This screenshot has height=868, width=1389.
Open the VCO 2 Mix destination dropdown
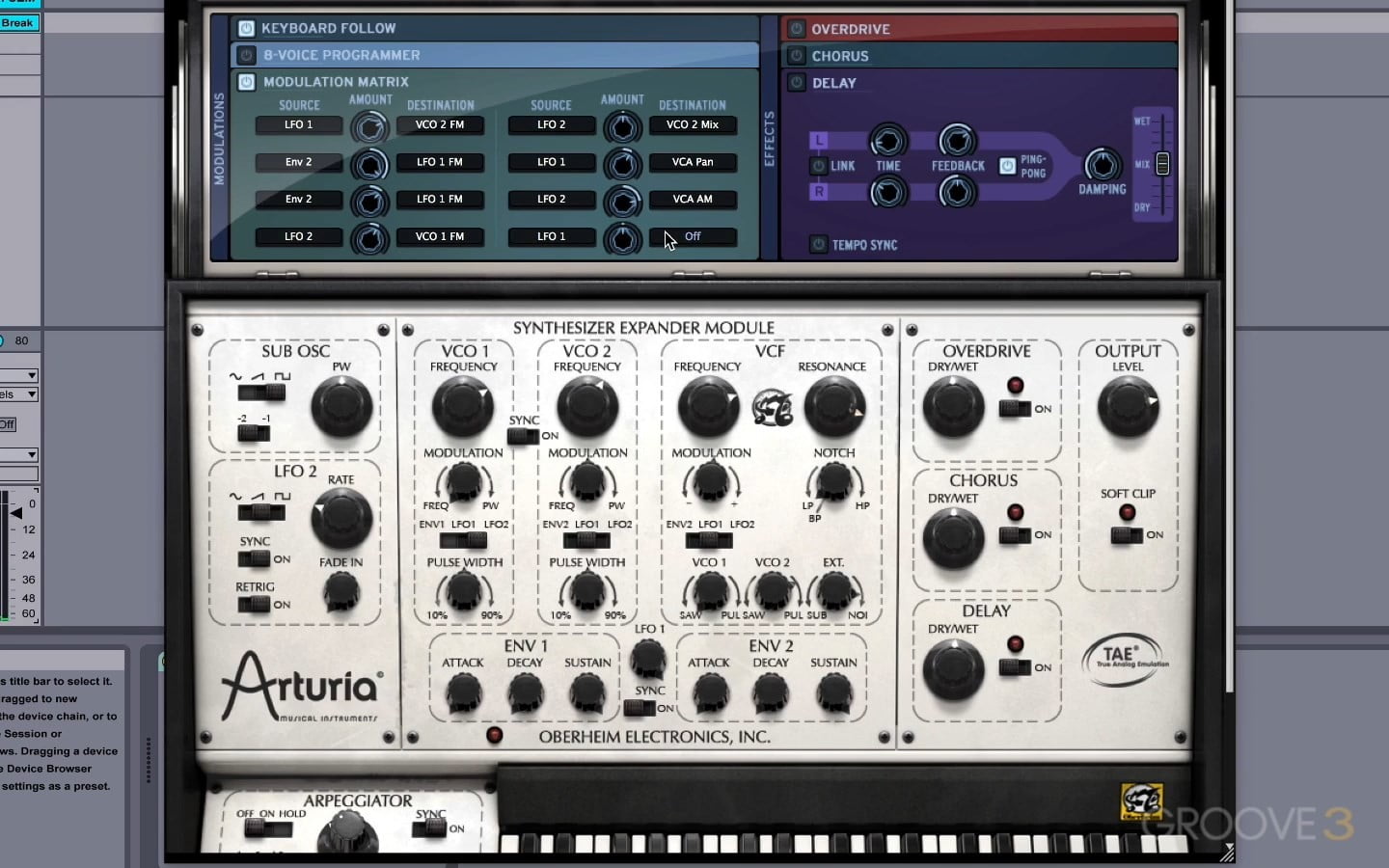click(693, 124)
